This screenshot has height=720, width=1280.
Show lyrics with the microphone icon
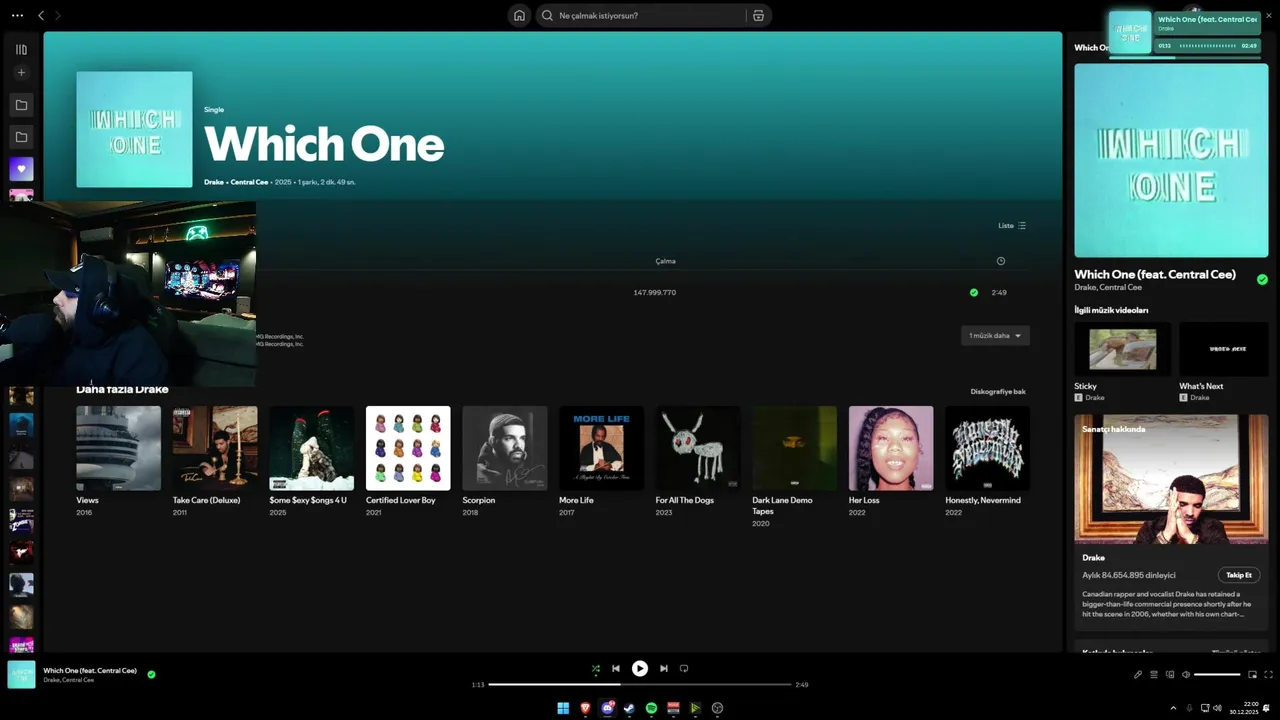[1138, 675]
